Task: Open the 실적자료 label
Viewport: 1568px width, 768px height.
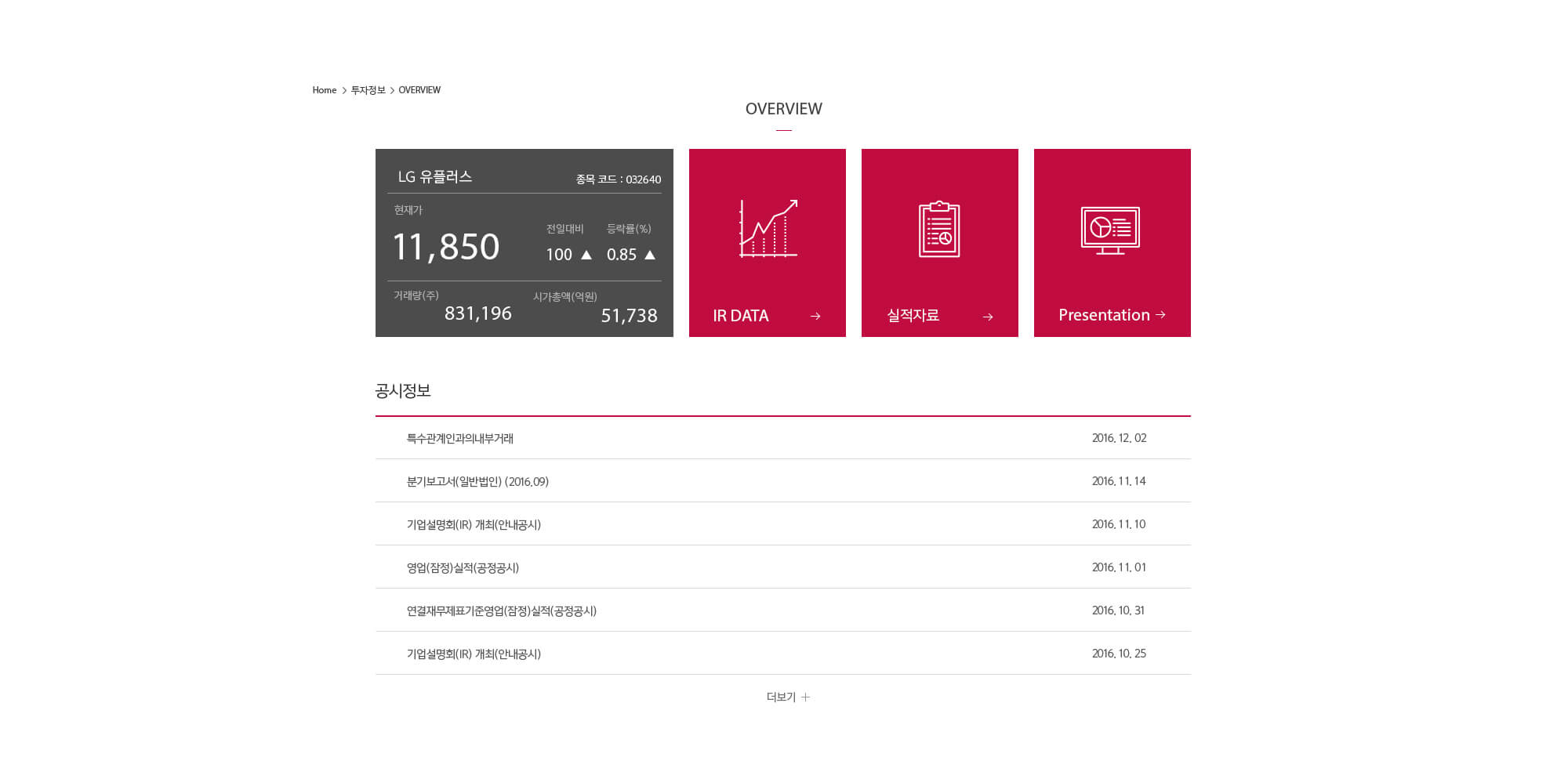Action: (x=913, y=315)
